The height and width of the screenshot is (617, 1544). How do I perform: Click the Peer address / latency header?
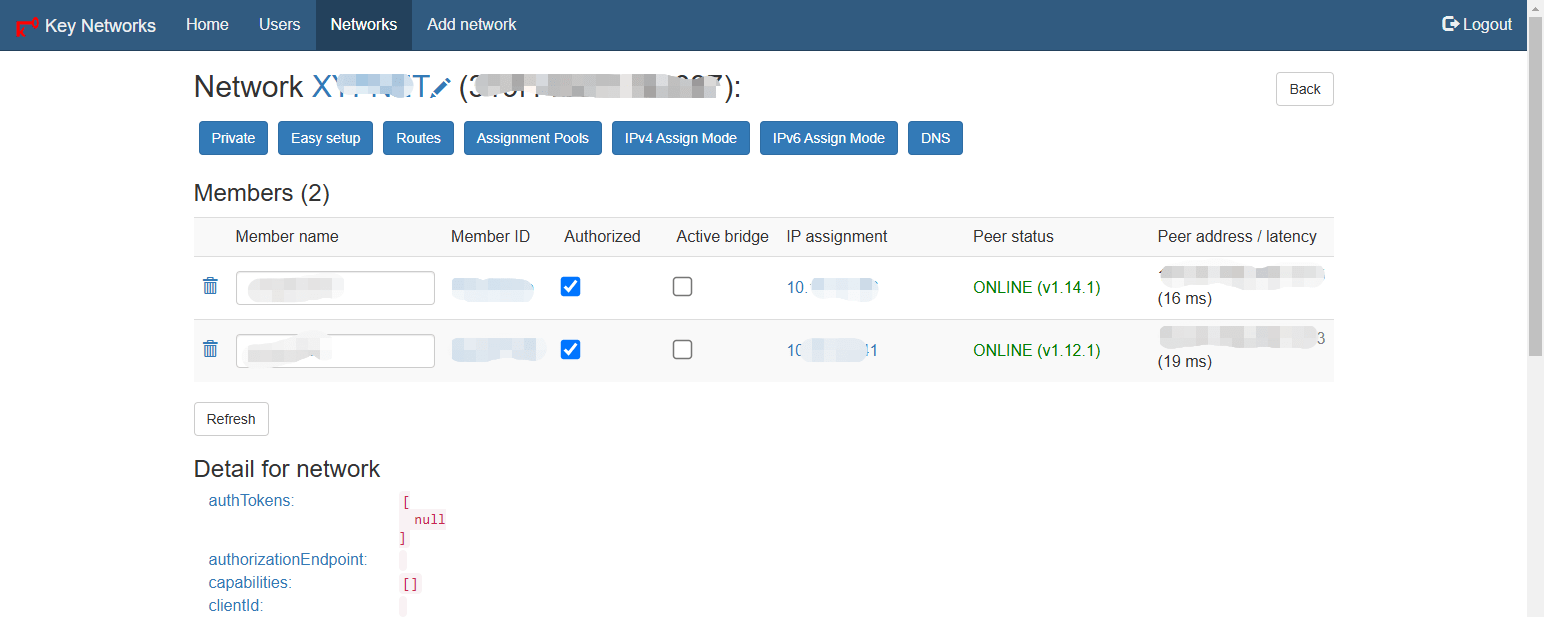click(x=1237, y=237)
